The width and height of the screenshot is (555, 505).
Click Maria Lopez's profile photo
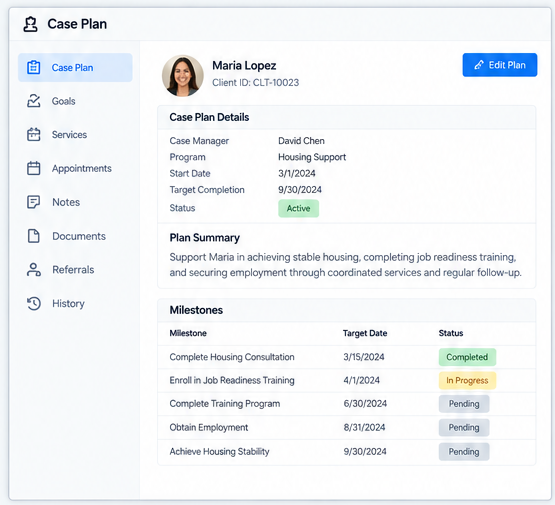point(183,75)
